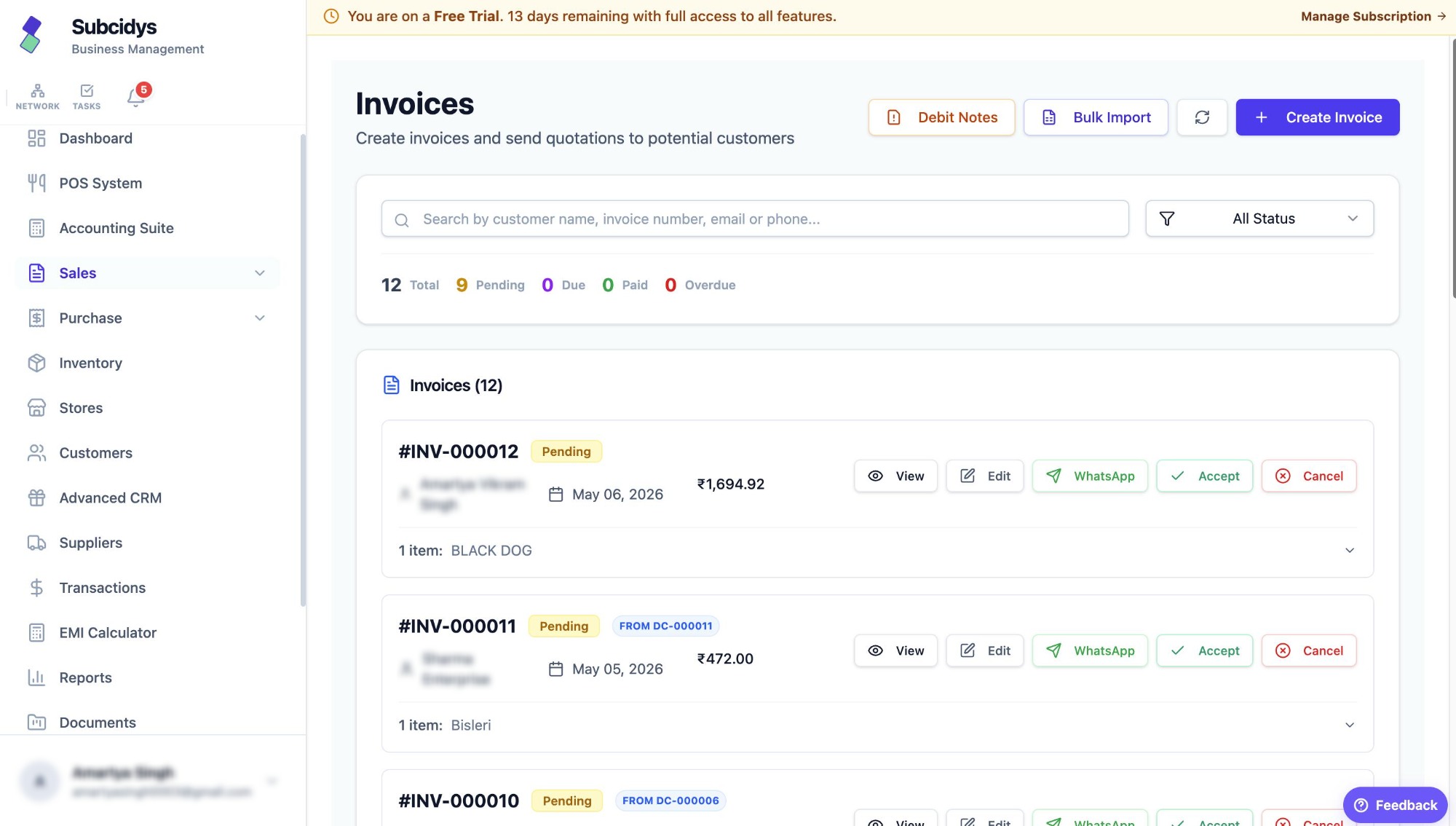This screenshot has width=1456, height=826.
Task: Cancel invoice INV-000012
Action: coord(1308,476)
